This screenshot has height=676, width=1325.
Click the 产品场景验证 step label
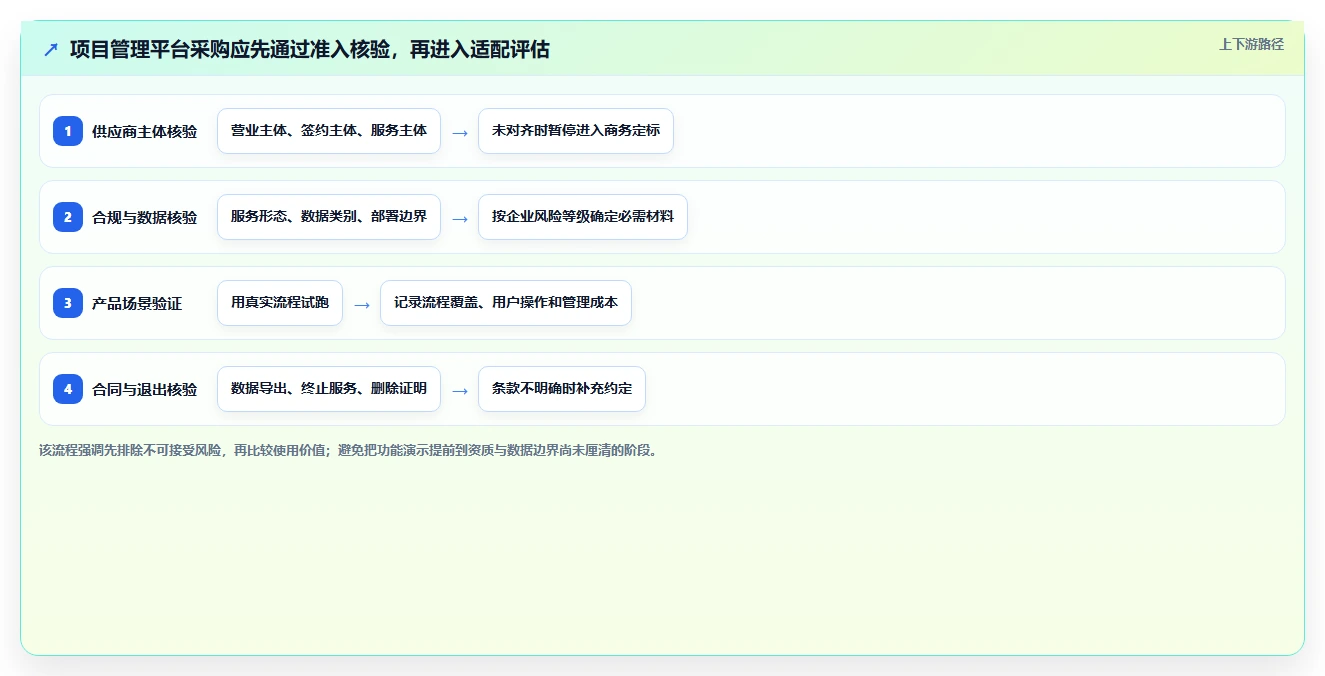pyautogui.click(x=137, y=303)
